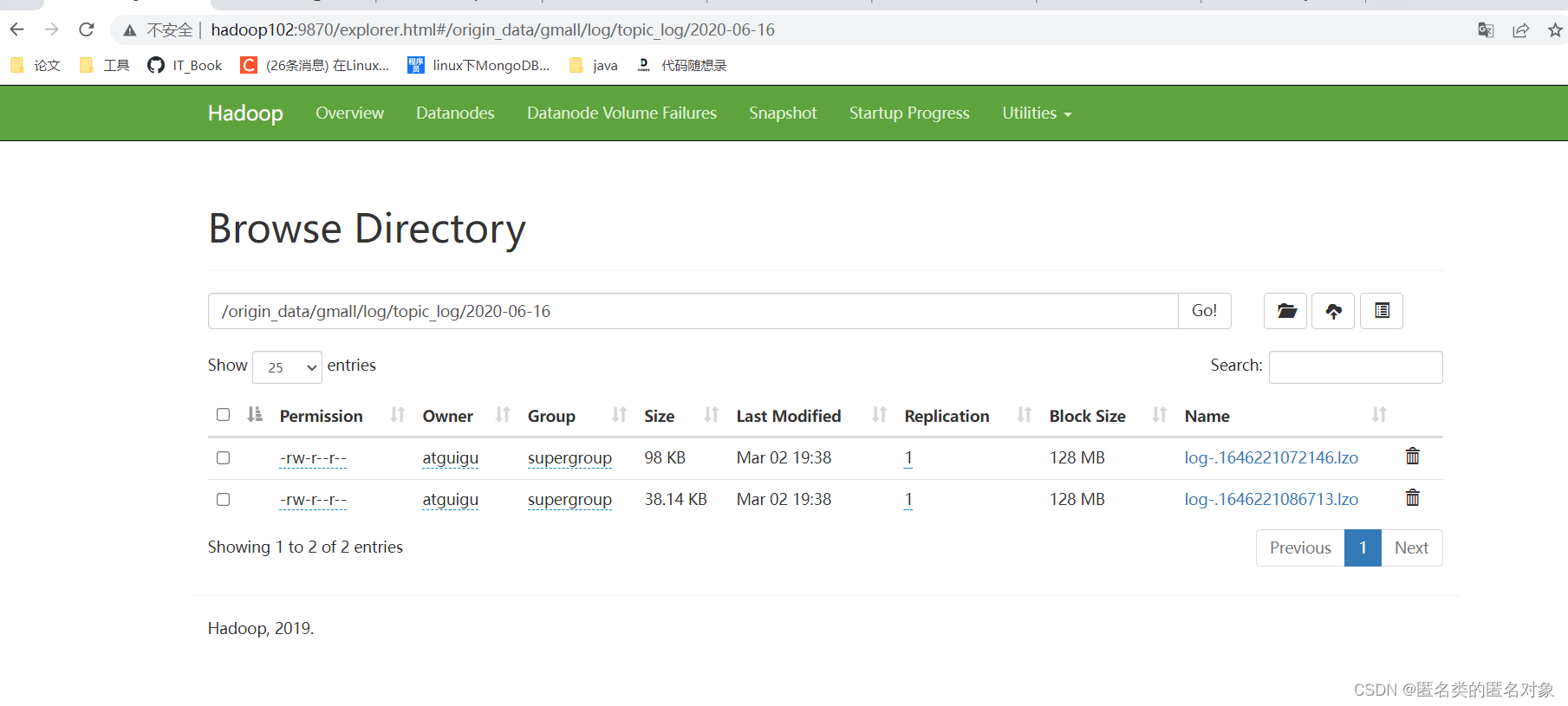Sort by Size column arrows
The width and height of the screenshot is (1568, 706).
712,415
